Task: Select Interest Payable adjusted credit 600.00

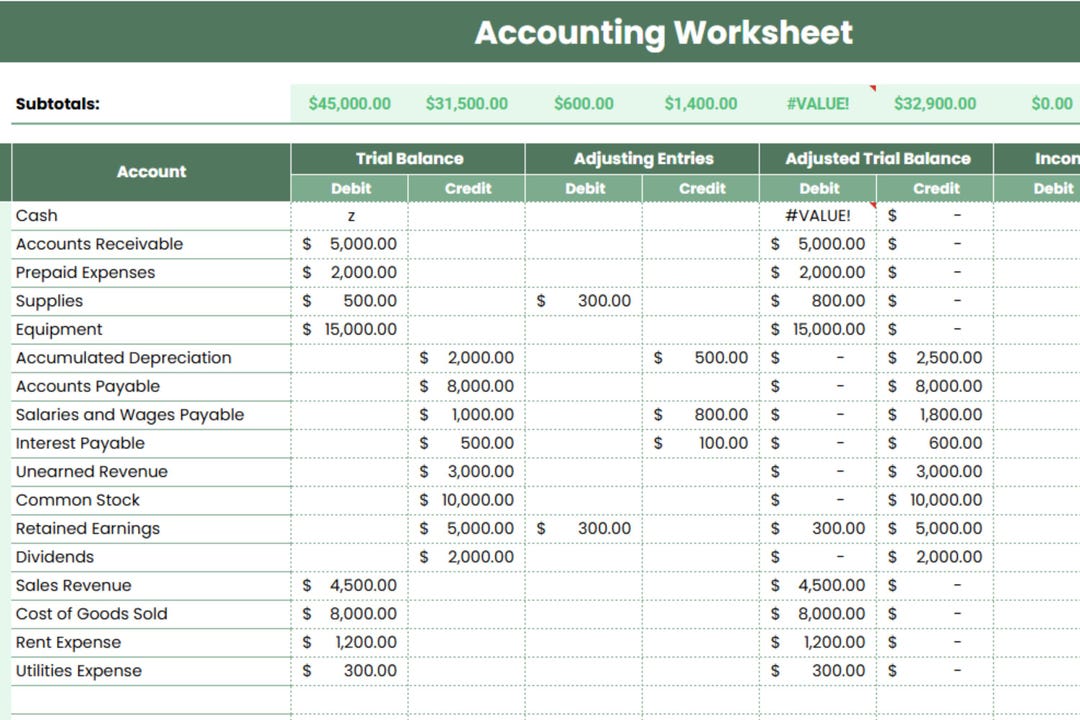Action: (935, 443)
